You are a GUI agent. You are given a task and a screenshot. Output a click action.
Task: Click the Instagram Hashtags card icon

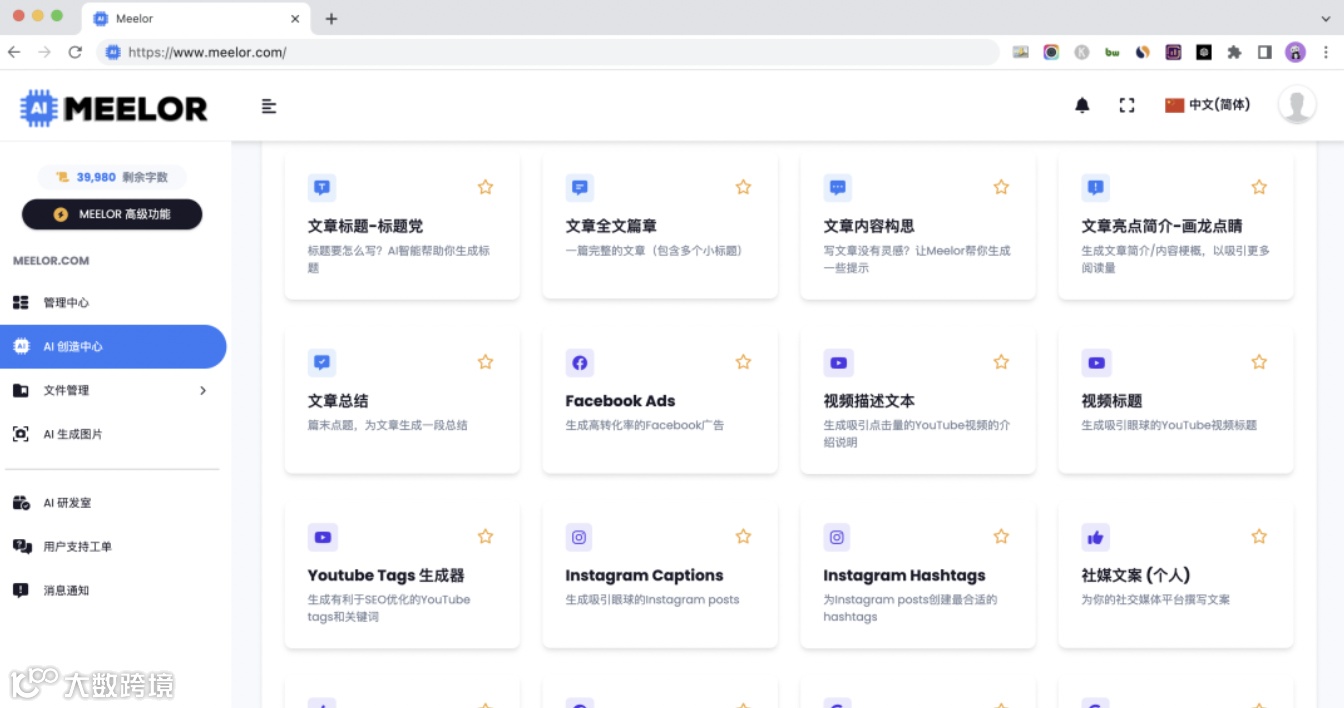(838, 537)
